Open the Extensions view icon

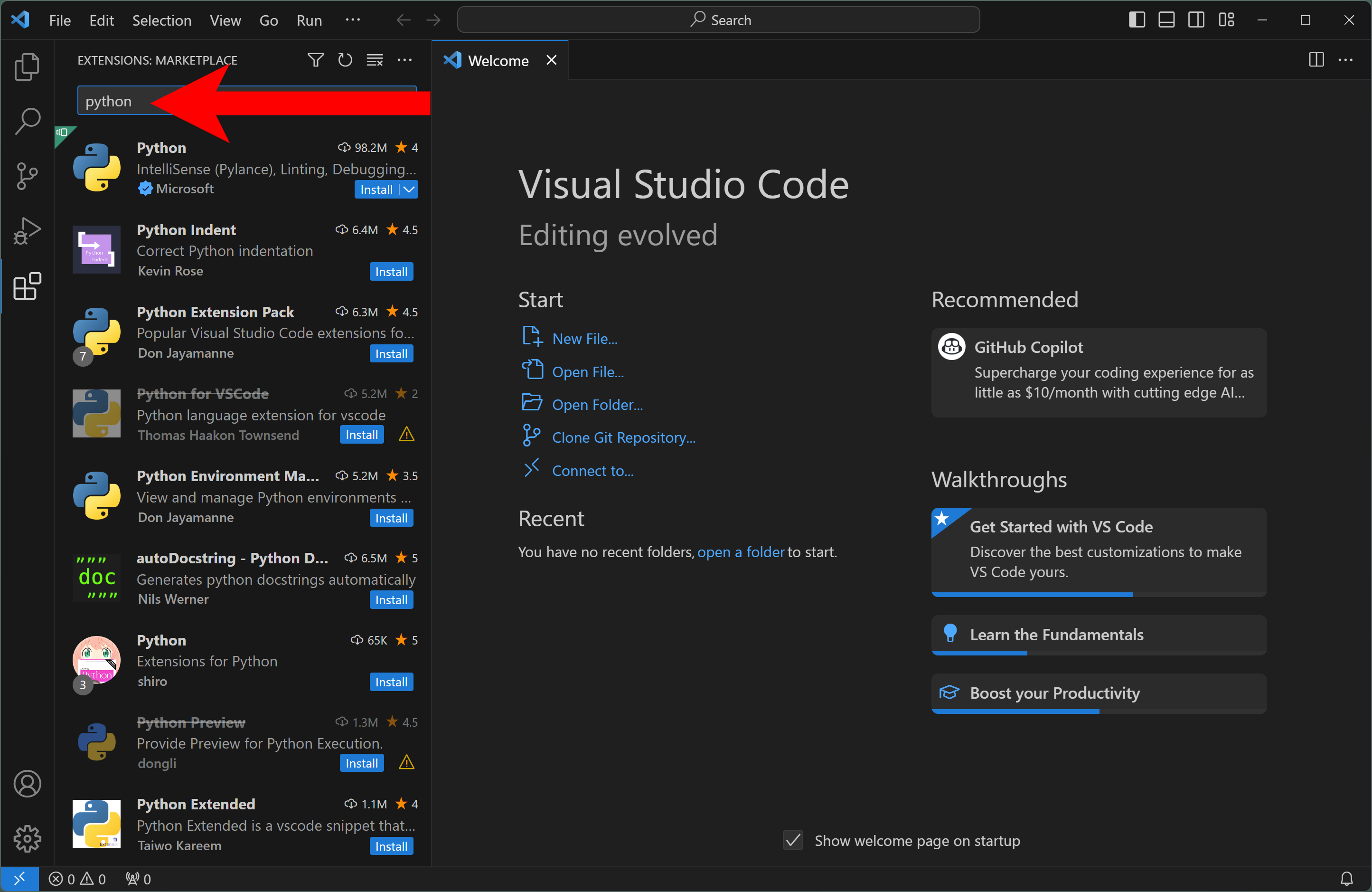pyautogui.click(x=27, y=286)
